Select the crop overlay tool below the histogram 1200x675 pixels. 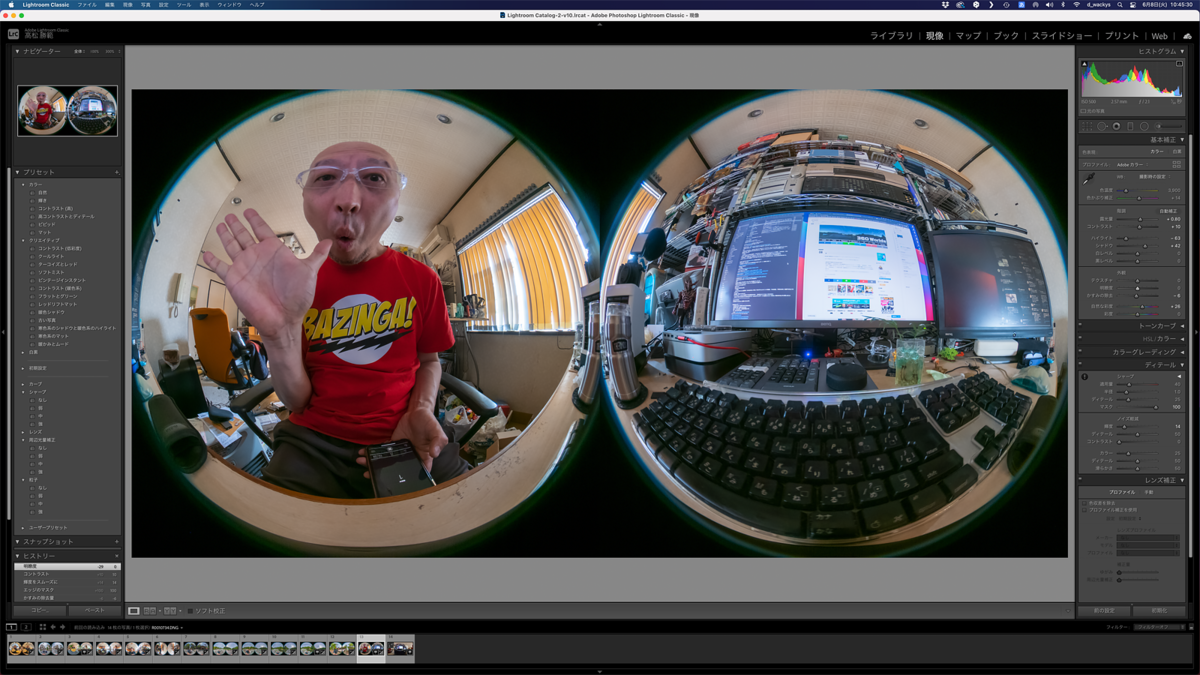tap(1087, 126)
